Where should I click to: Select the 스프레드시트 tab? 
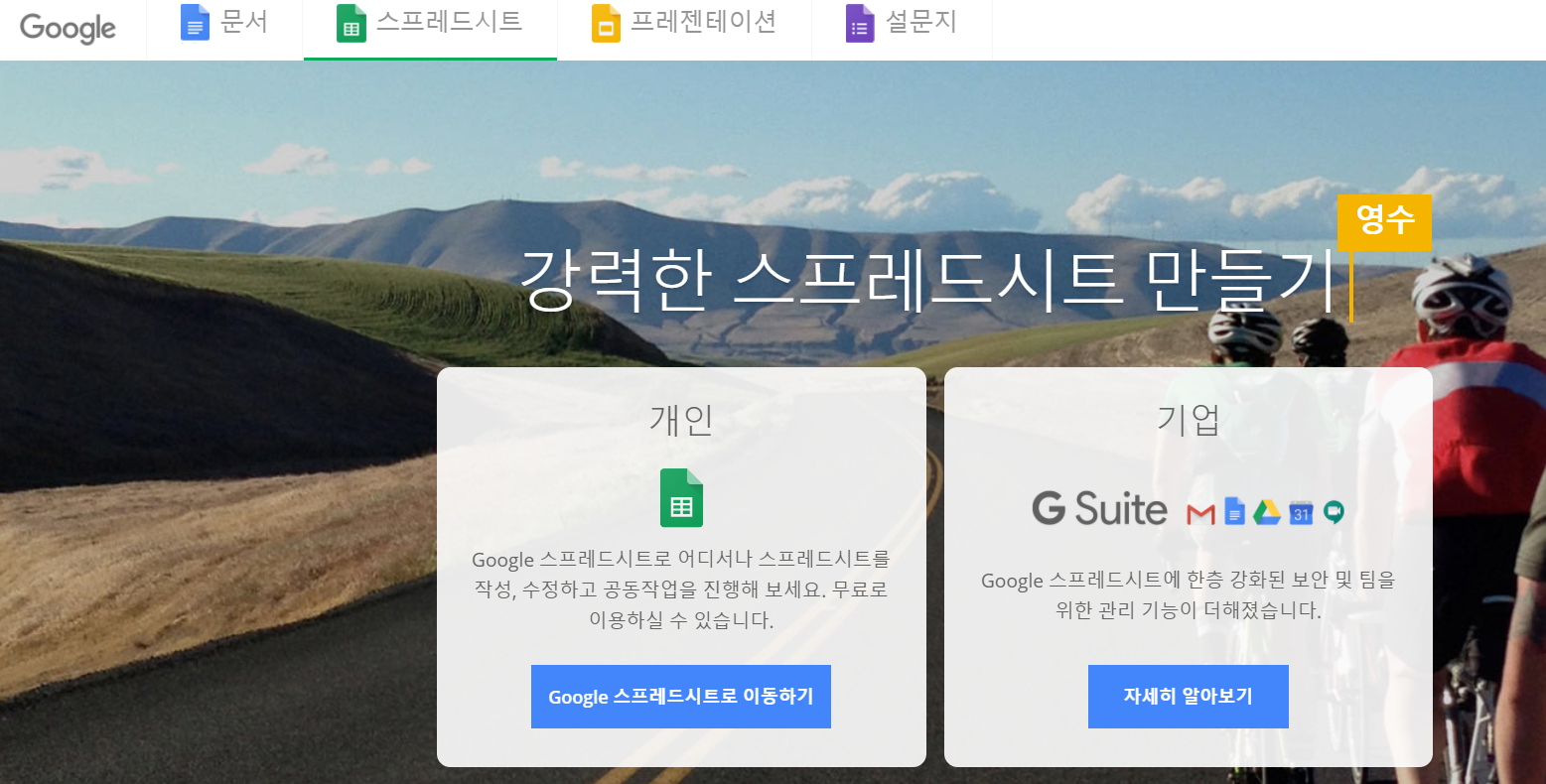(x=430, y=29)
